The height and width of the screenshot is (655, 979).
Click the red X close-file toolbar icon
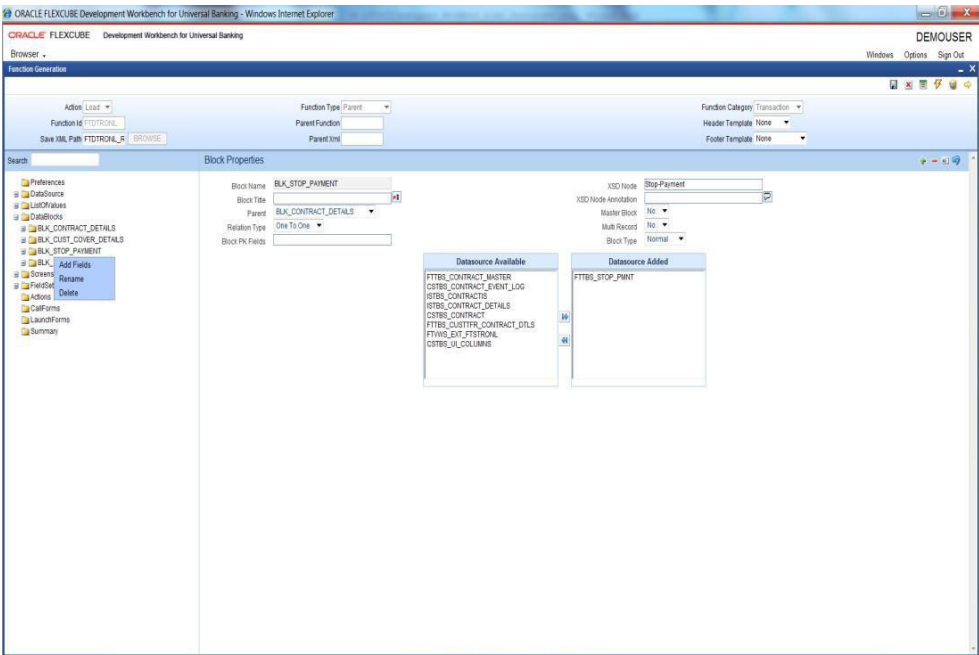(908, 85)
